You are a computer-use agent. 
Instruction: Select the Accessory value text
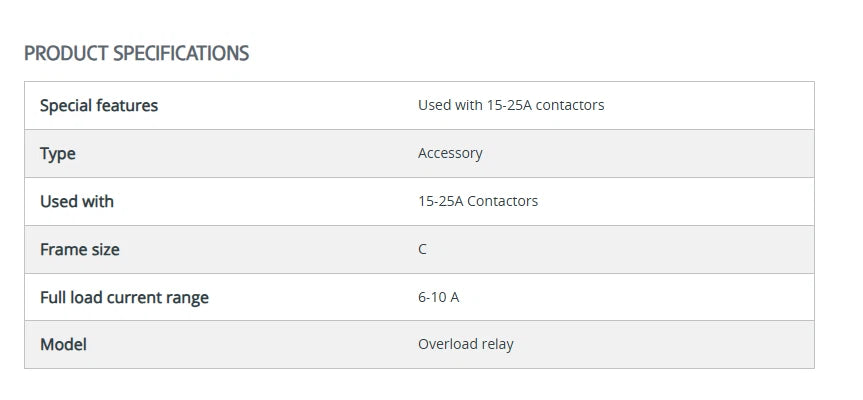coord(450,153)
